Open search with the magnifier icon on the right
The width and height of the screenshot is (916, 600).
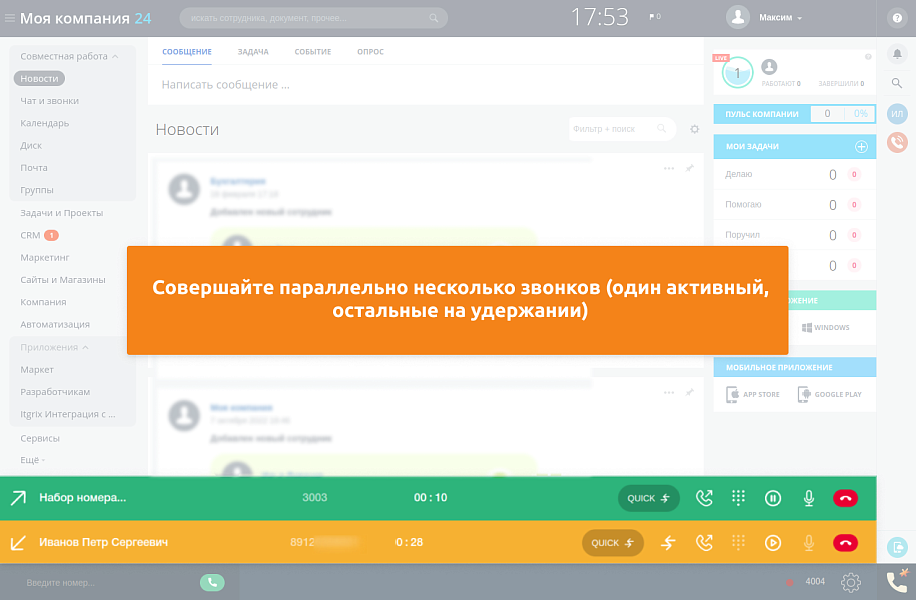(899, 81)
